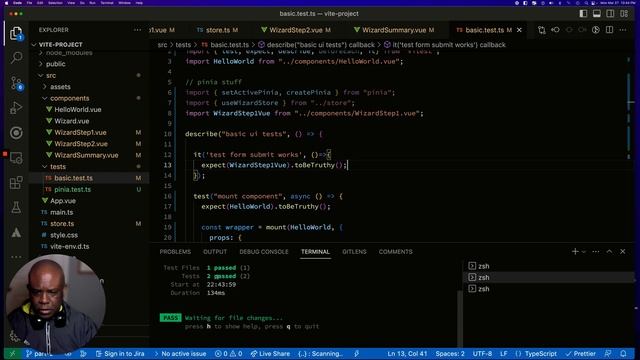The width and height of the screenshot is (640, 360).
Task: Open the Testing flask view
Action: (x=16, y=208)
